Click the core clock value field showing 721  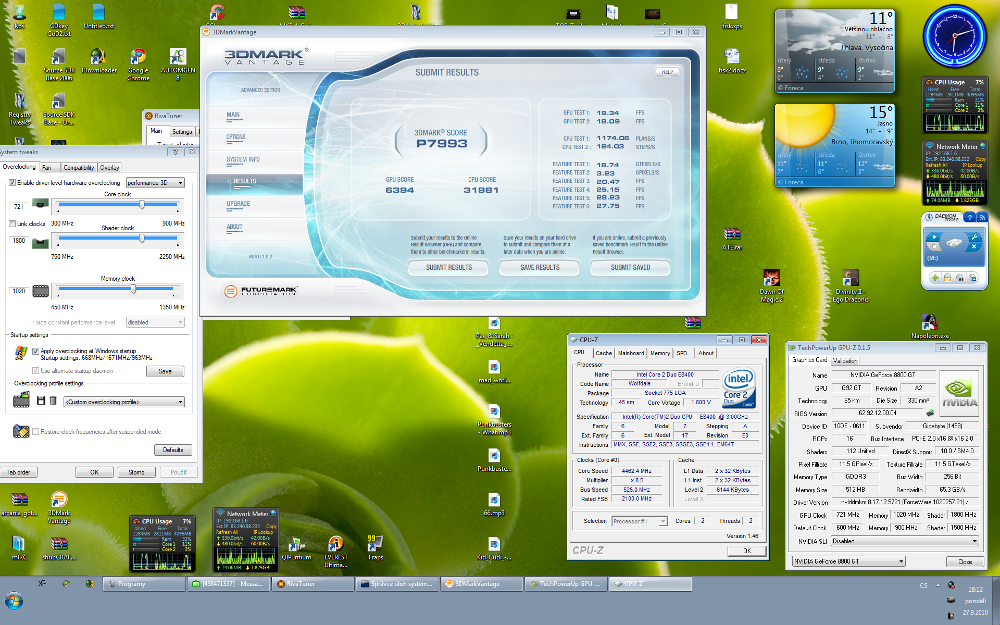tap(18, 206)
